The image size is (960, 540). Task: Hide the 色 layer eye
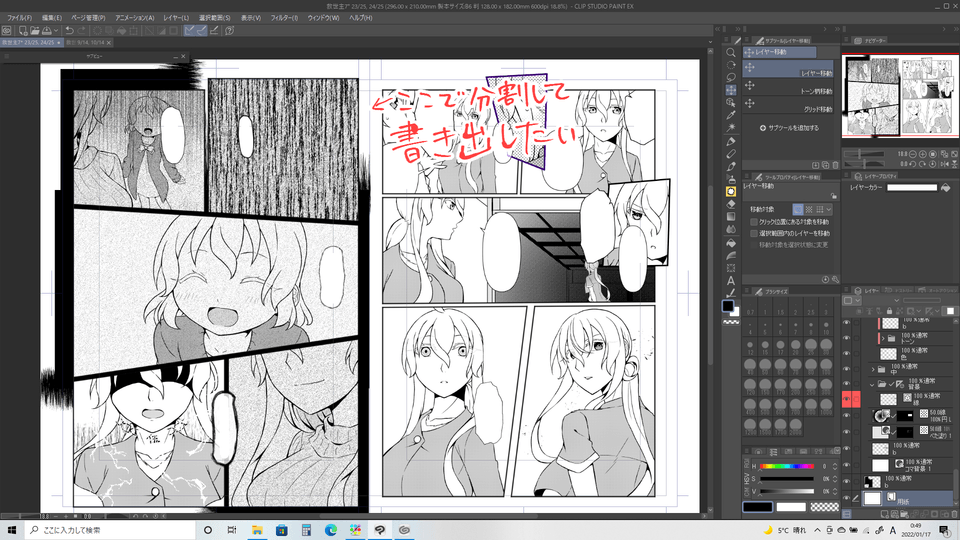tap(847, 353)
